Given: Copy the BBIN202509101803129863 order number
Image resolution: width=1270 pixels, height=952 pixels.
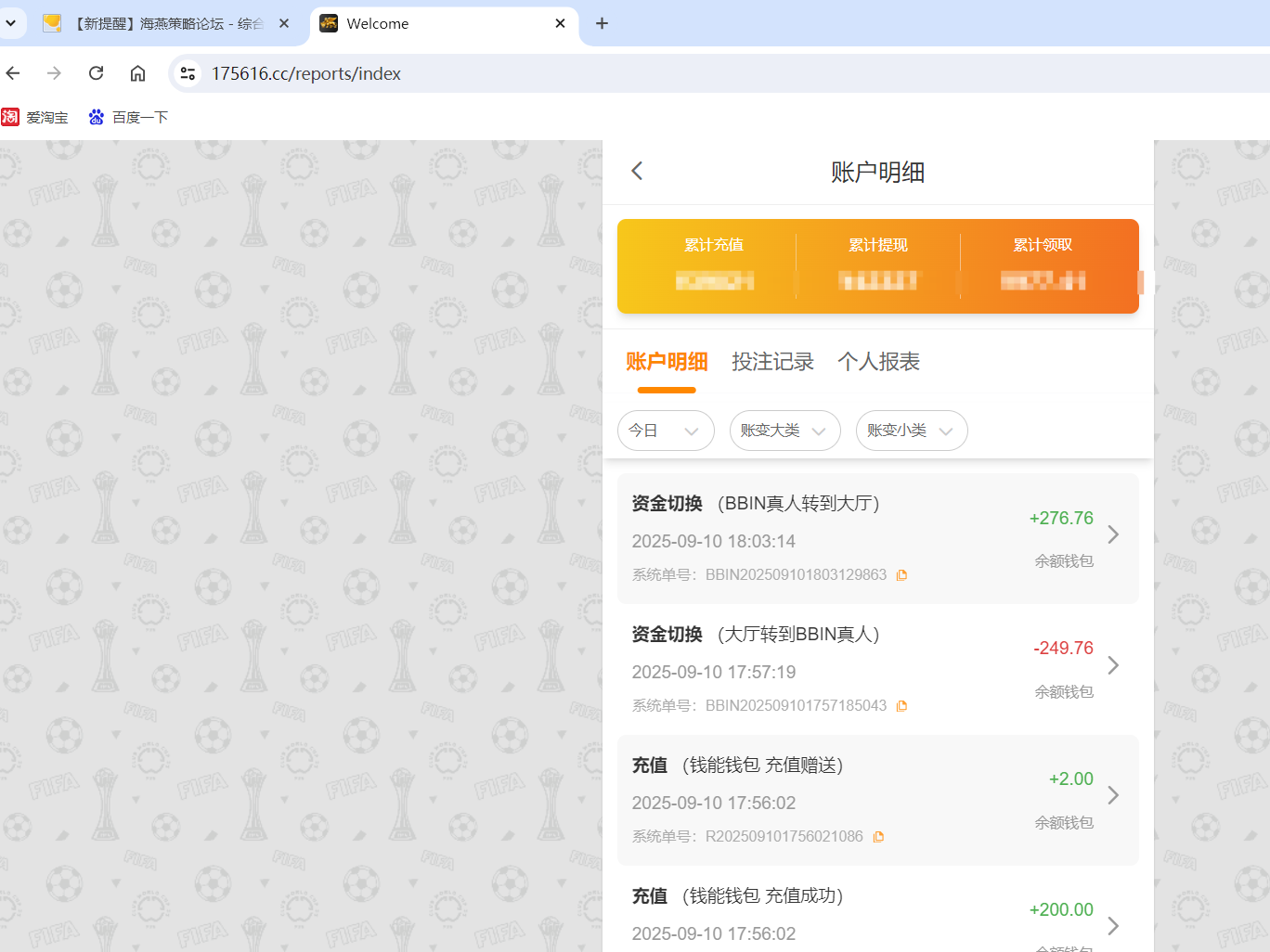Looking at the screenshot, I should click(x=900, y=574).
